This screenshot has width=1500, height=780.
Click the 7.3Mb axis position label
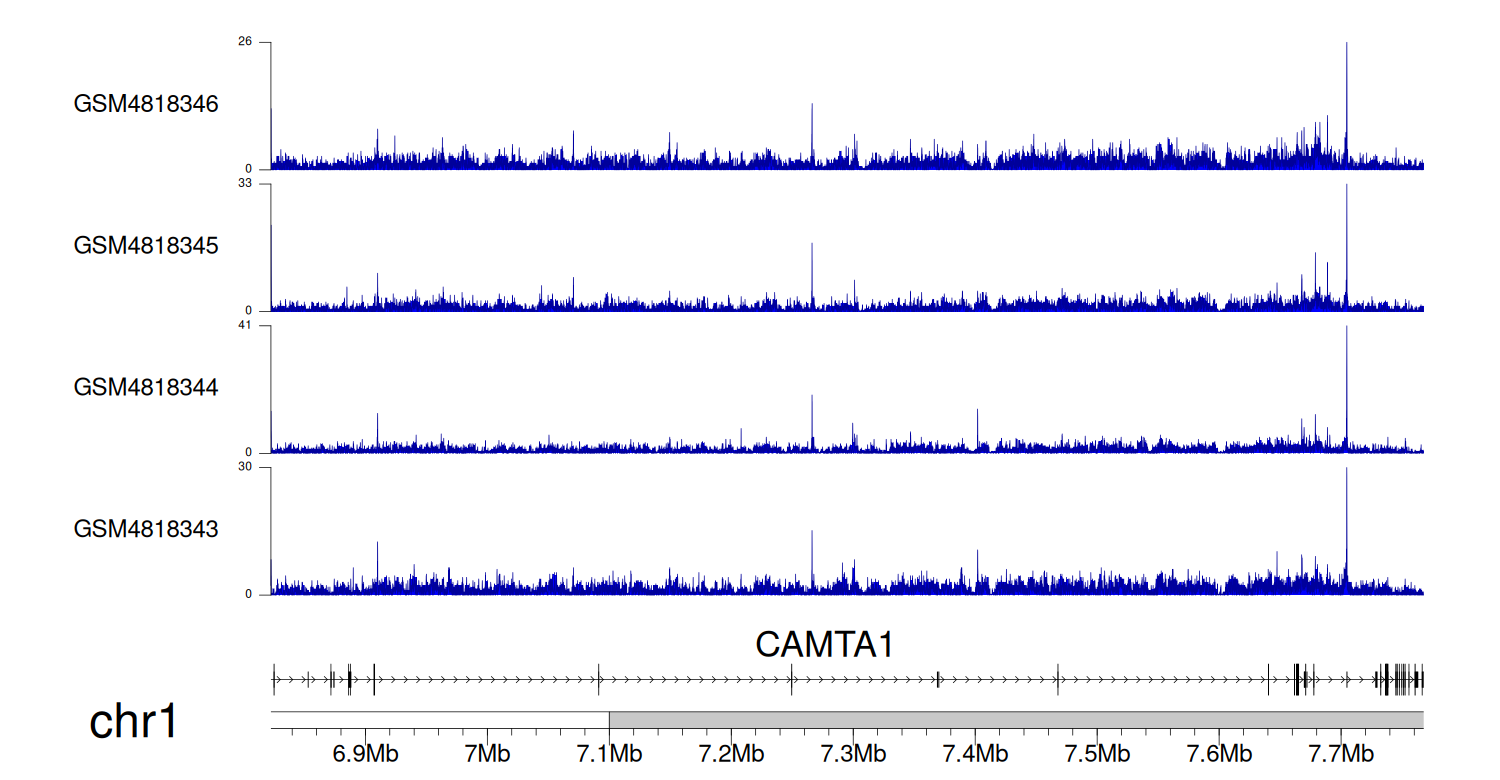[x=853, y=753]
